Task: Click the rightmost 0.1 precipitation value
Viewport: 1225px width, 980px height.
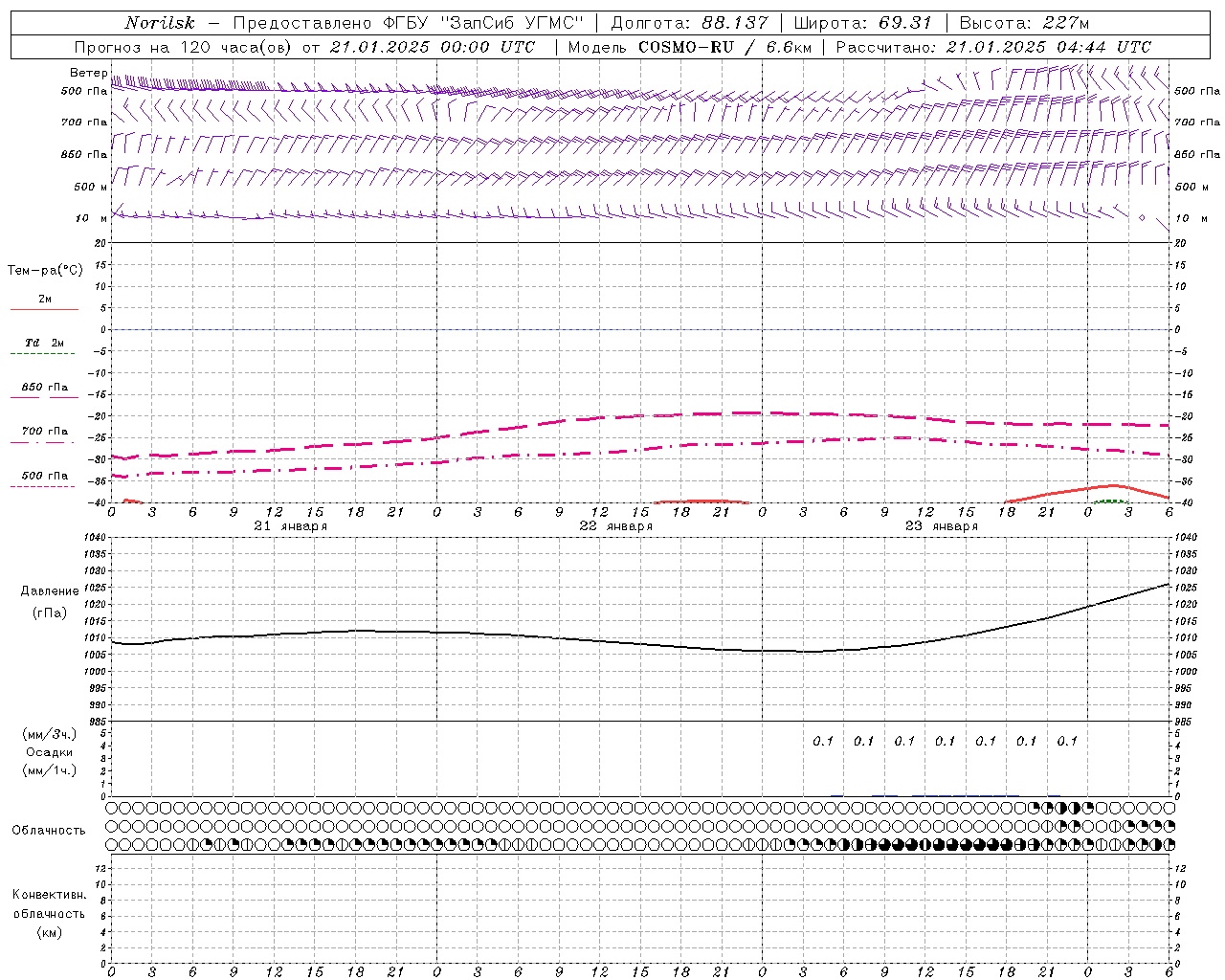Action: pos(1067,741)
